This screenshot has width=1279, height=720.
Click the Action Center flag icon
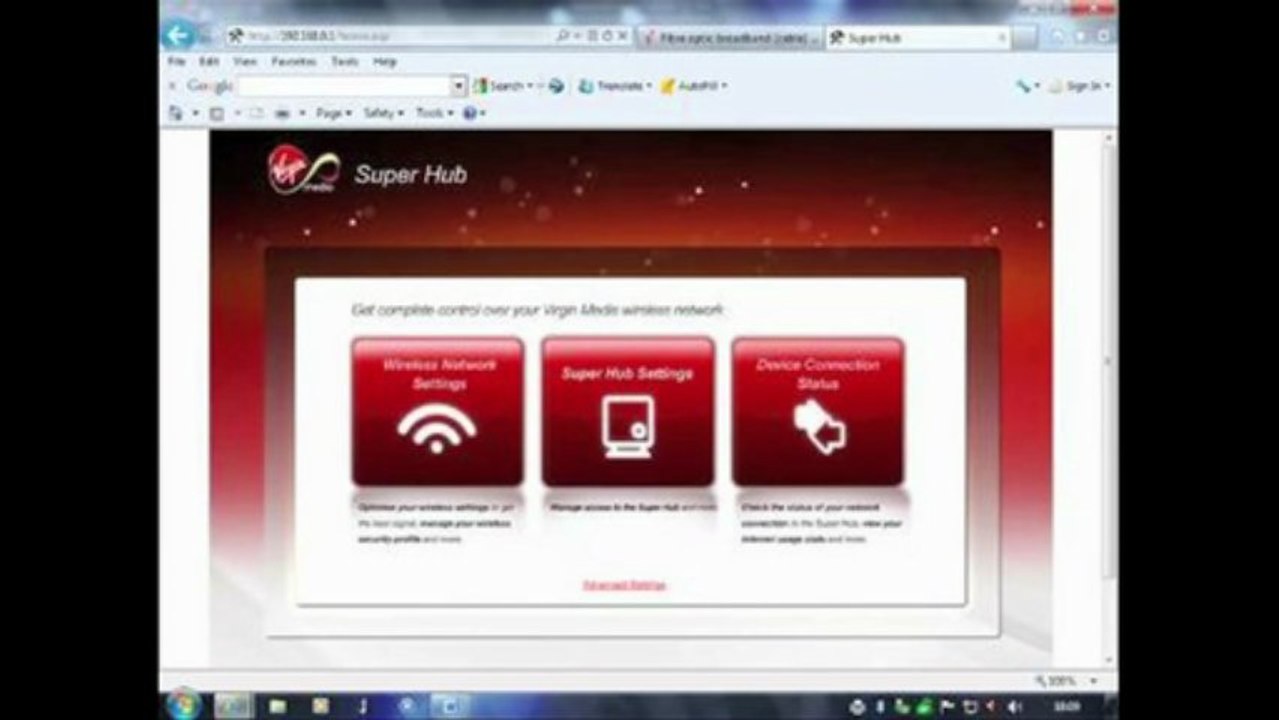948,707
